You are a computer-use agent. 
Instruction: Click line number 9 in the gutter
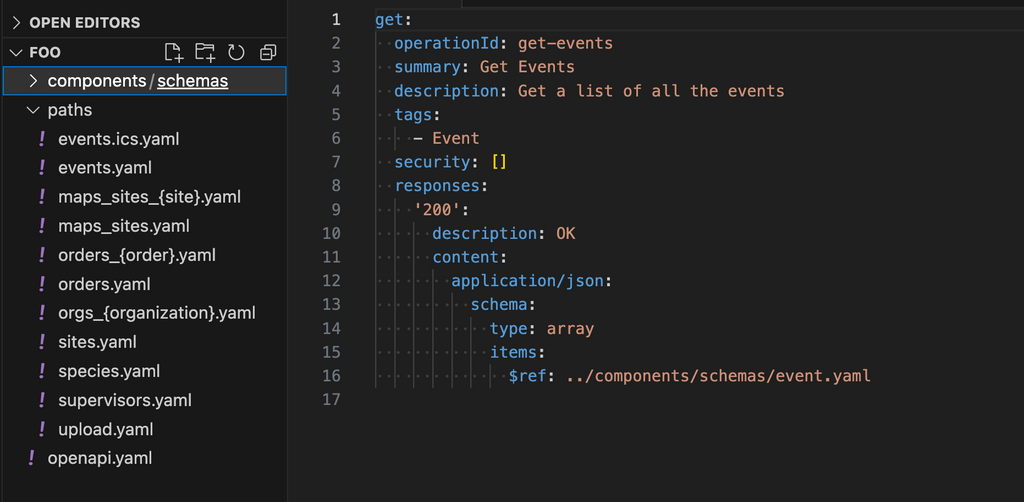pyautogui.click(x=336, y=210)
